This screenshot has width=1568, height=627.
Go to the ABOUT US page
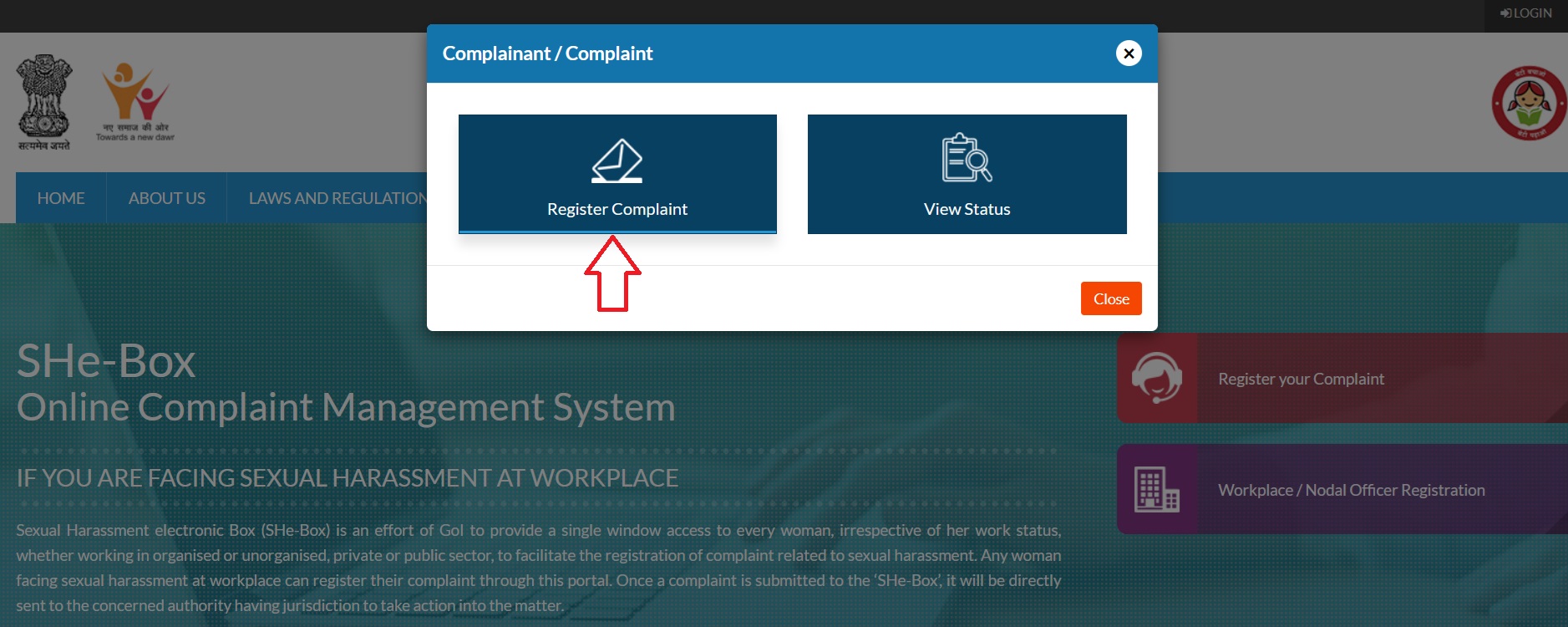pos(167,198)
